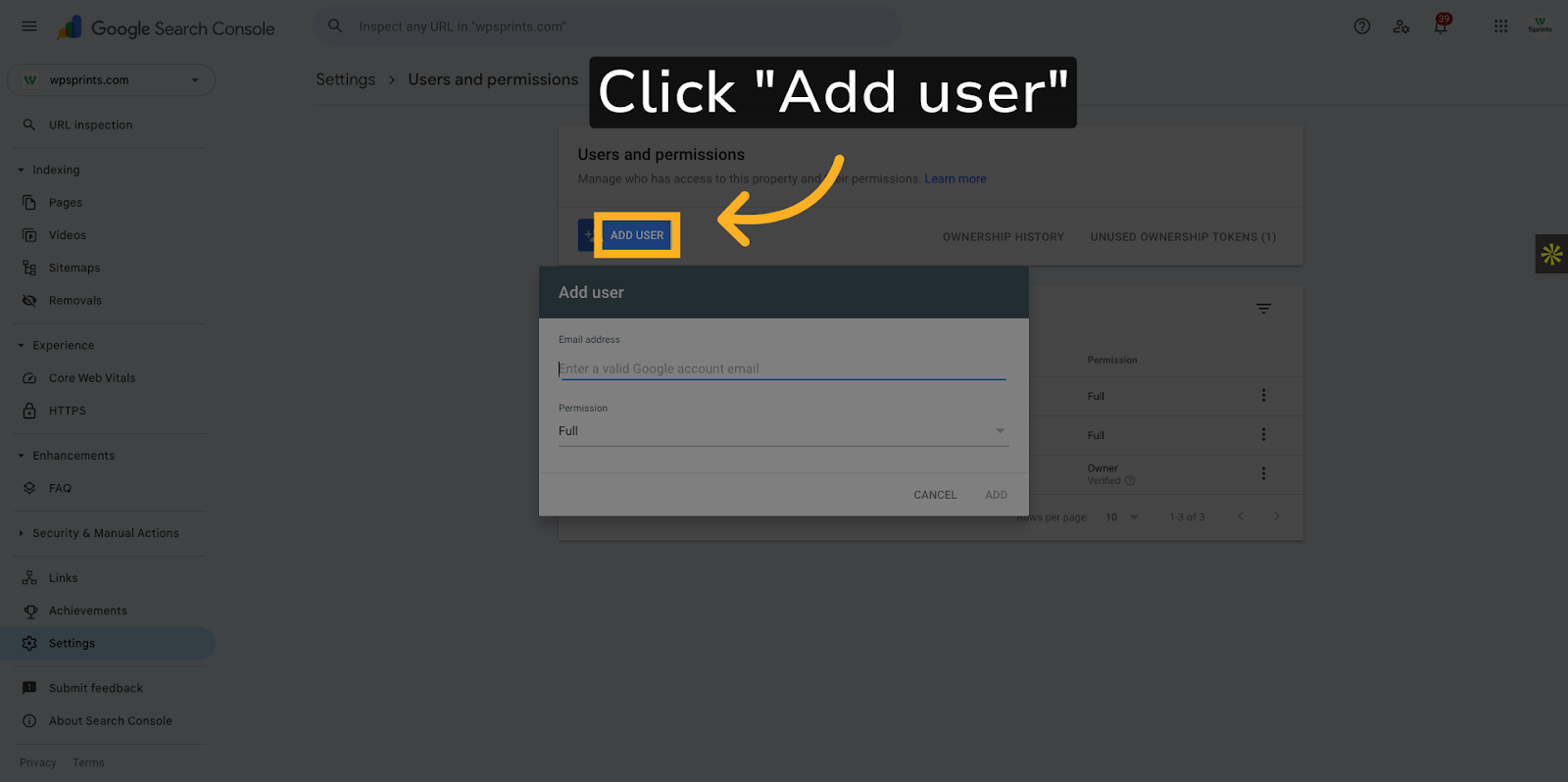
Task: Open rows per page dropdown
Action: pyautogui.click(x=1122, y=517)
